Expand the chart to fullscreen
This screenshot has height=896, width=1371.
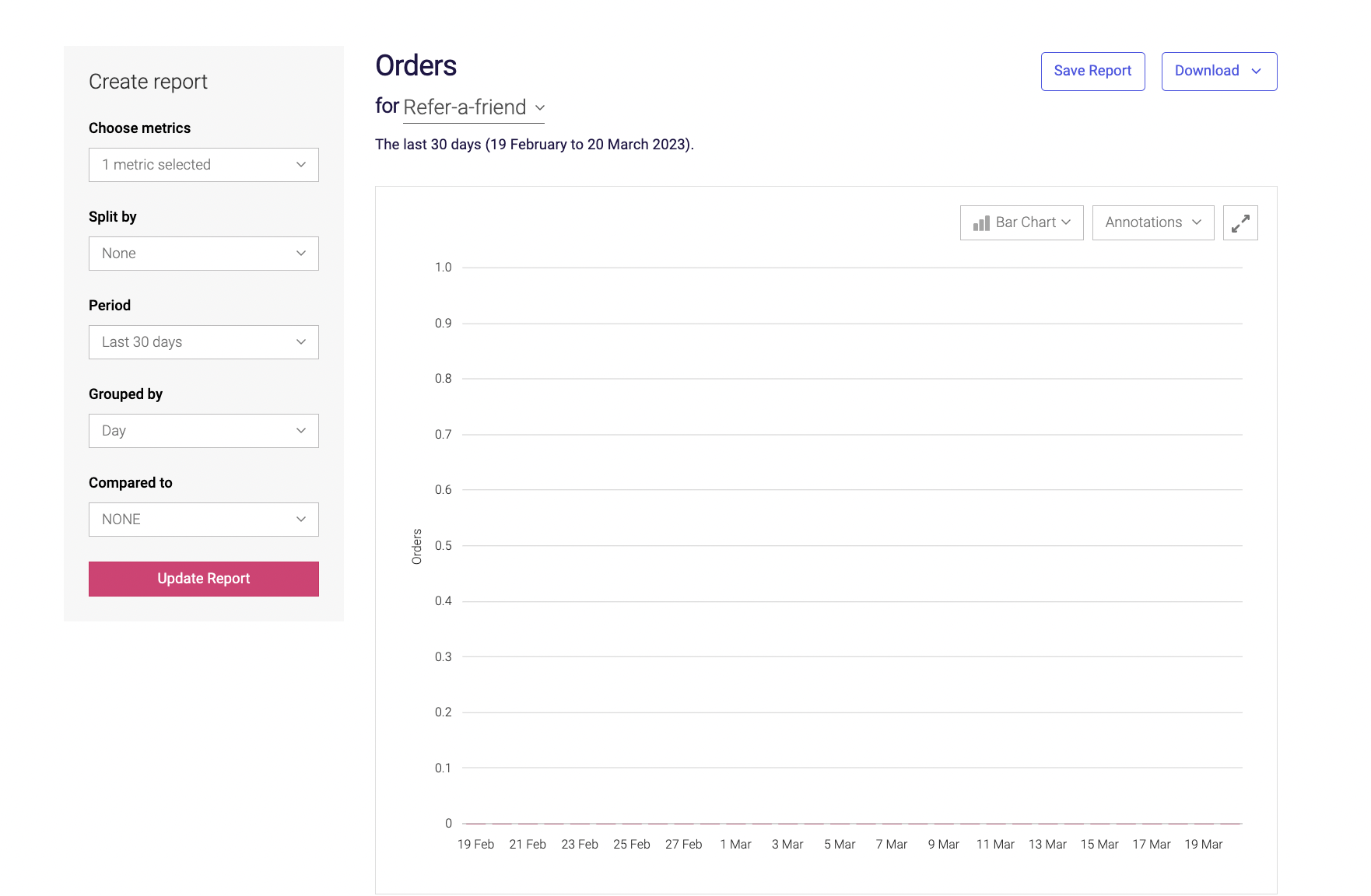click(1240, 223)
